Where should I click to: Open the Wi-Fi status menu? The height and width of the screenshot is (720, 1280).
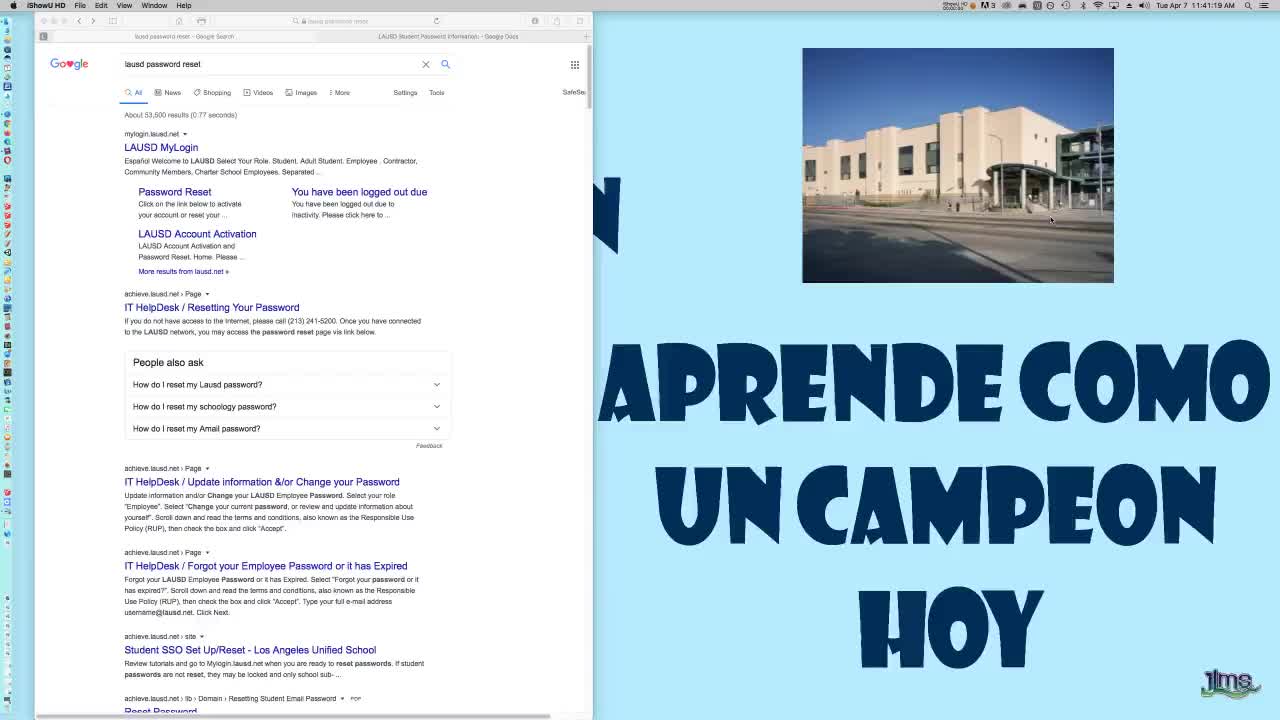click(x=1098, y=5)
